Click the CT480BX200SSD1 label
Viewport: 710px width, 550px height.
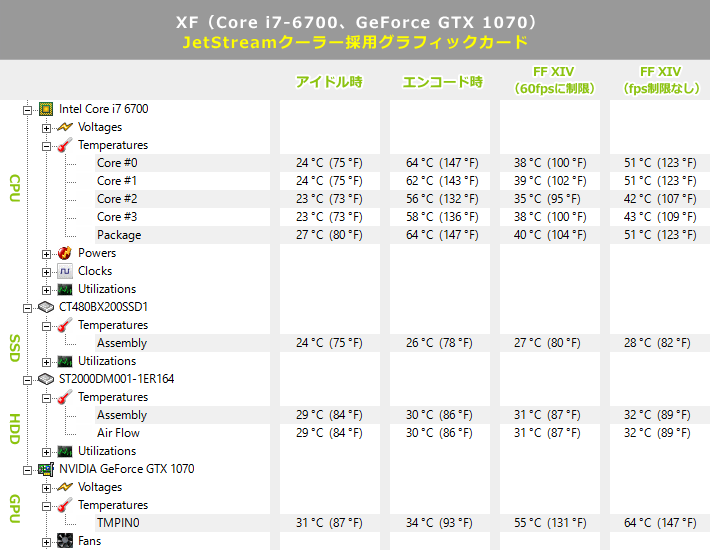[x=103, y=307]
